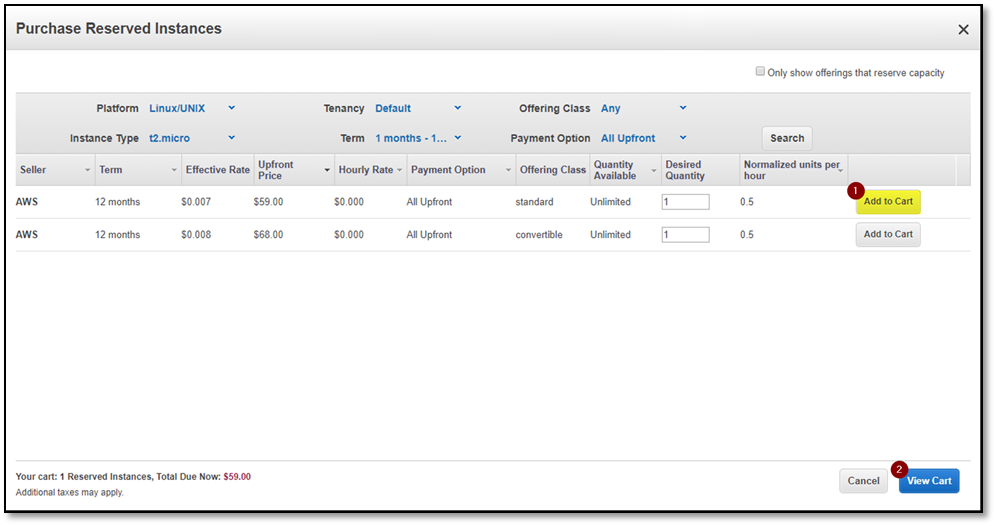Click Cancel button

tap(863, 481)
